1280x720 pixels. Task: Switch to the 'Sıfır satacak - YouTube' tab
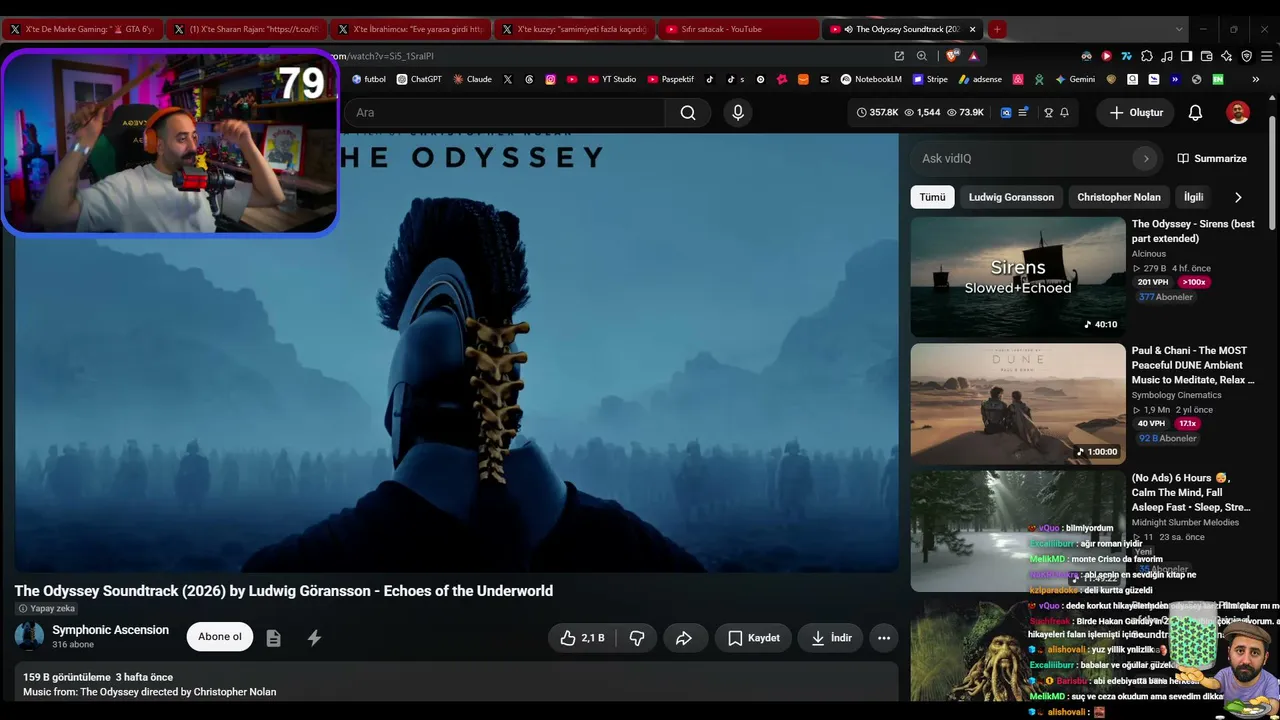738,29
